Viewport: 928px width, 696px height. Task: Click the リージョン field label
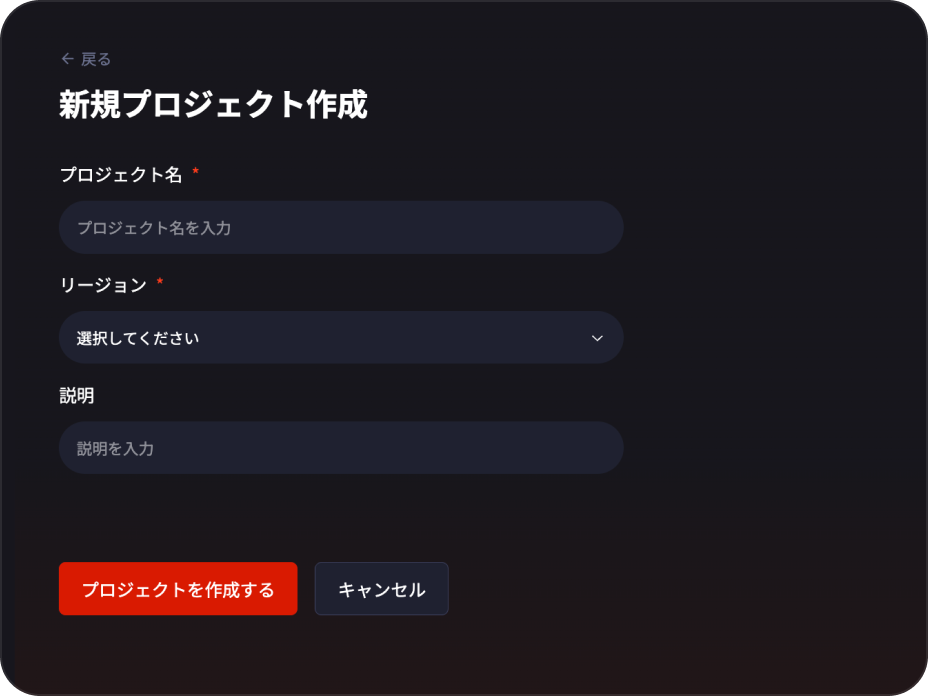point(105,285)
